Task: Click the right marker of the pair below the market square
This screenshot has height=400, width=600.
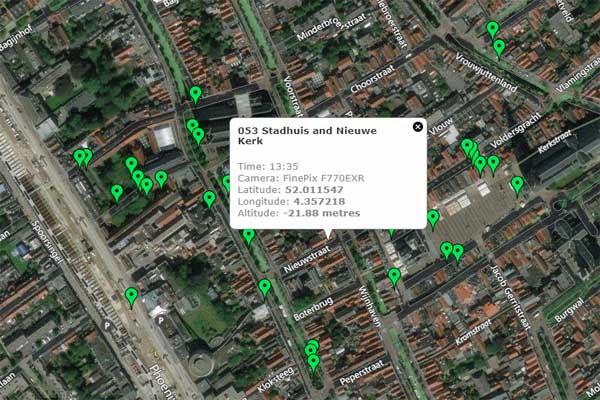Action: [458, 253]
